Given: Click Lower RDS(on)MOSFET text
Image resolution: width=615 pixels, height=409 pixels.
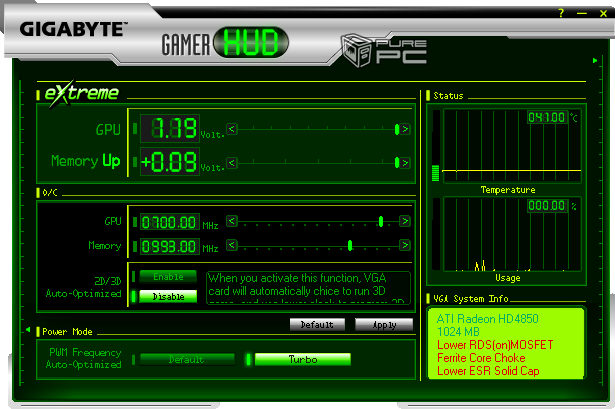Looking at the screenshot, I should 495,345.
